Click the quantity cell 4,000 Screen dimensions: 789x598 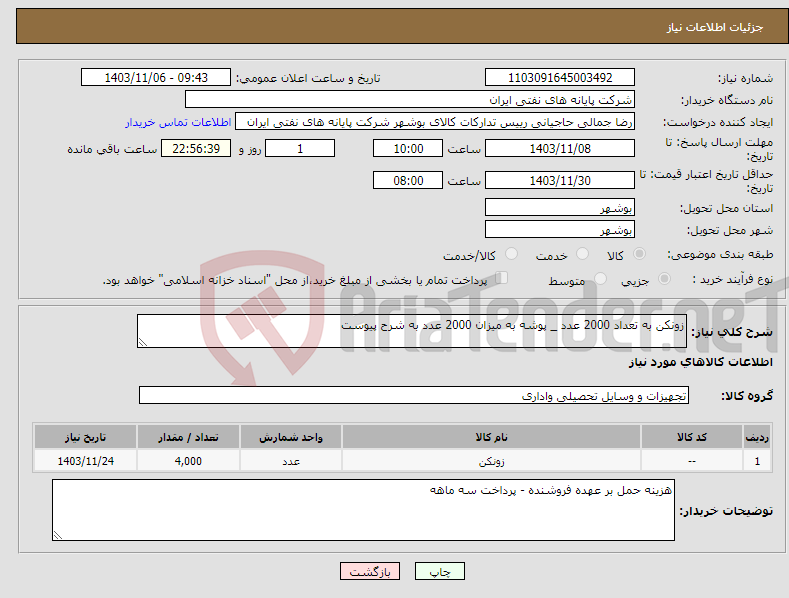coord(188,461)
